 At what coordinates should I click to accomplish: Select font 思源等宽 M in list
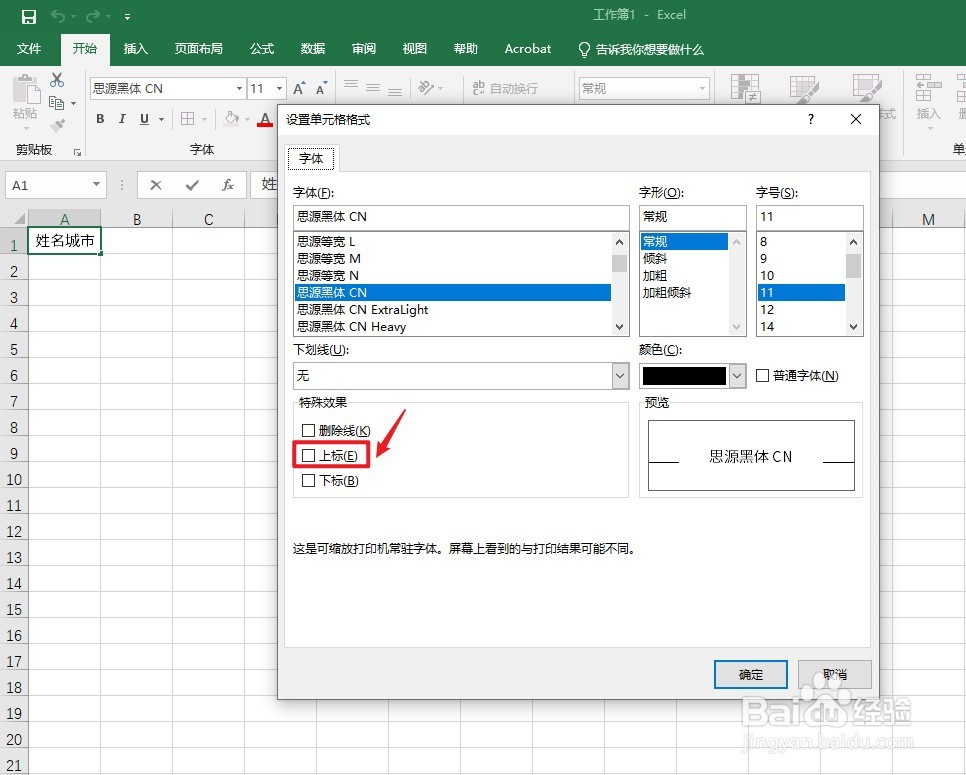(453, 258)
